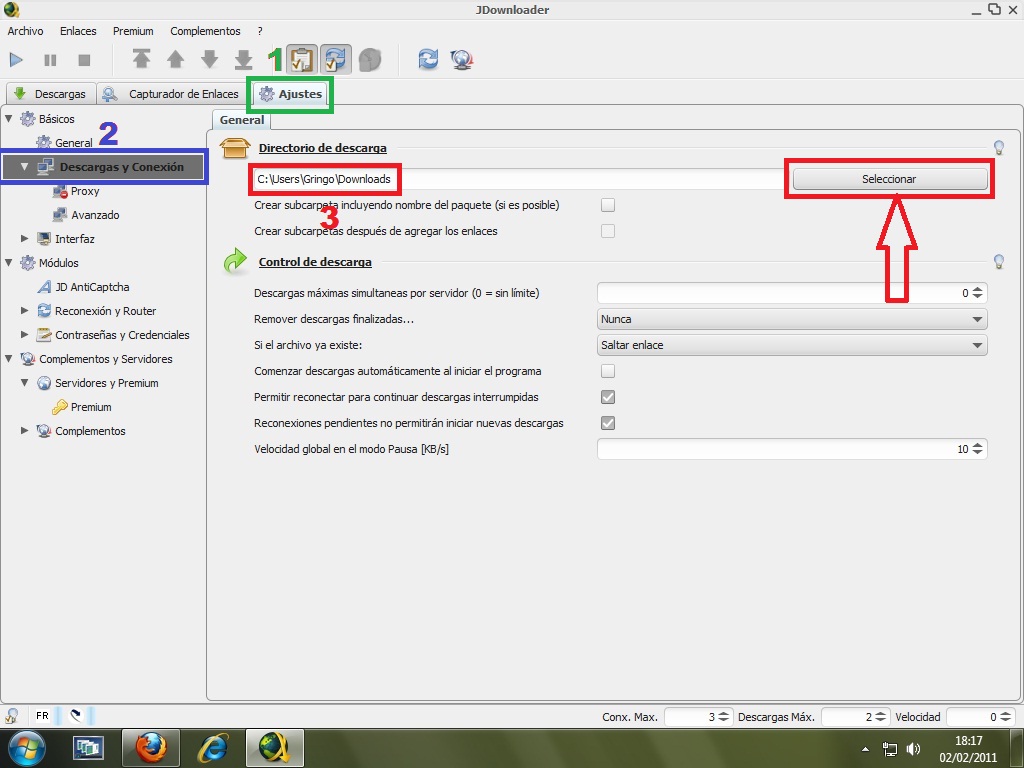
Task: Collapse the Descargas y Conexión node arrow
Action: pos(24,167)
